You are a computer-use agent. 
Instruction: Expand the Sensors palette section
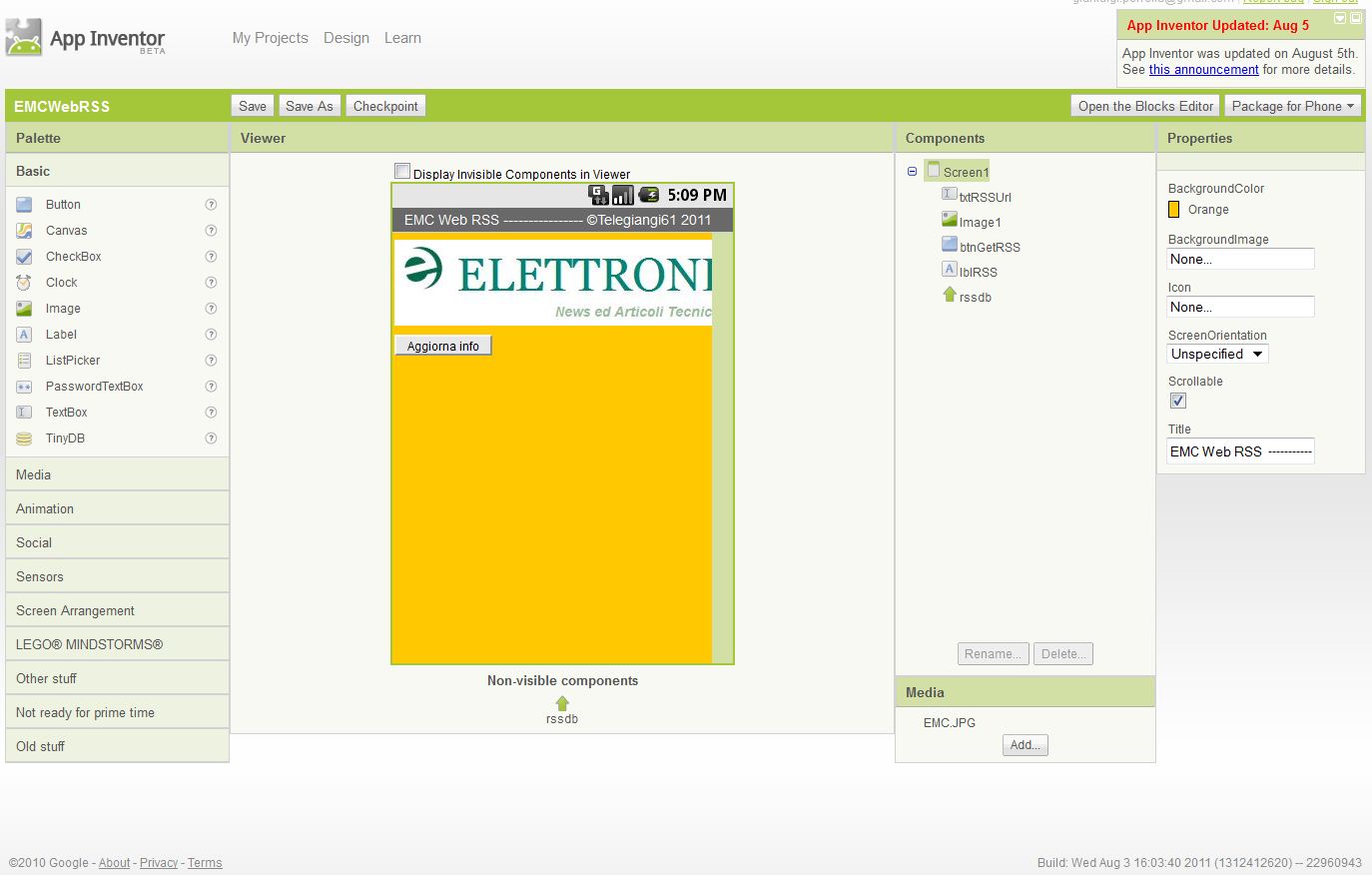(x=117, y=576)
